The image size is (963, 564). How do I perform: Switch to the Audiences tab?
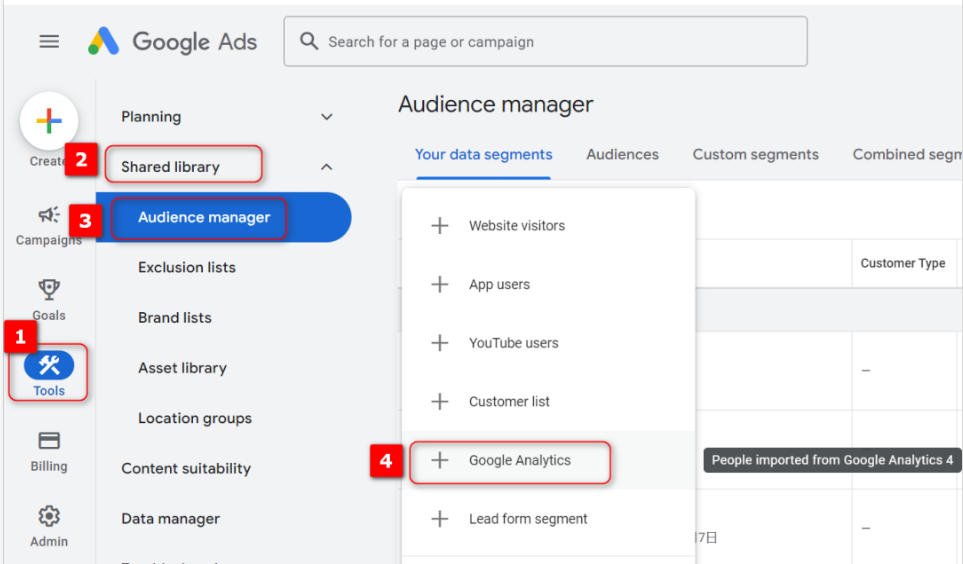click(622, 154)
